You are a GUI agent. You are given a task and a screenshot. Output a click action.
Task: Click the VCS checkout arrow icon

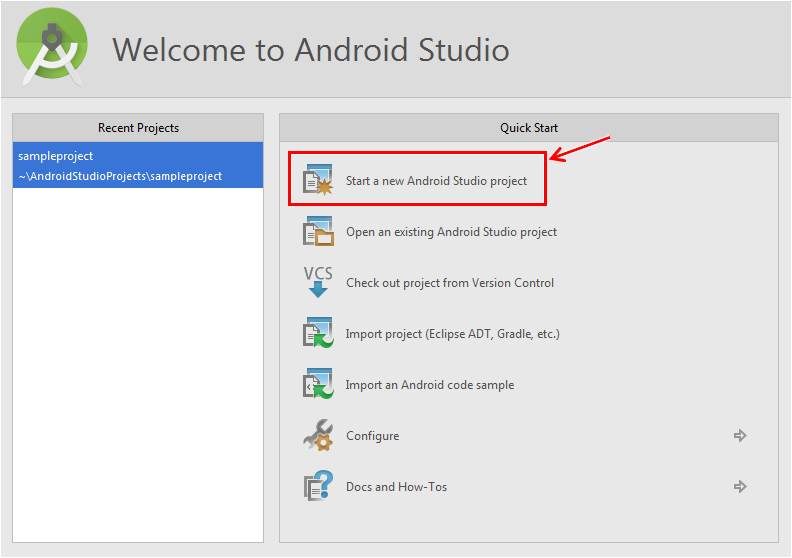pos(318,282)
